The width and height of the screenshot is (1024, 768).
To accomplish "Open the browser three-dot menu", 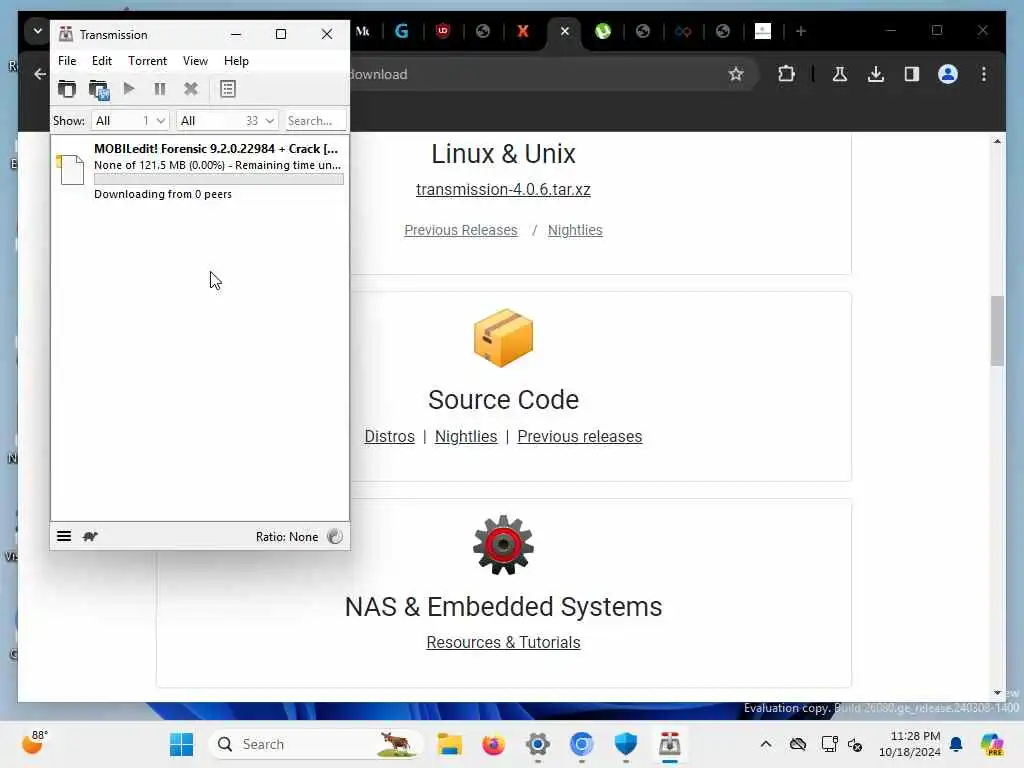I will click(x=984, y=74).
